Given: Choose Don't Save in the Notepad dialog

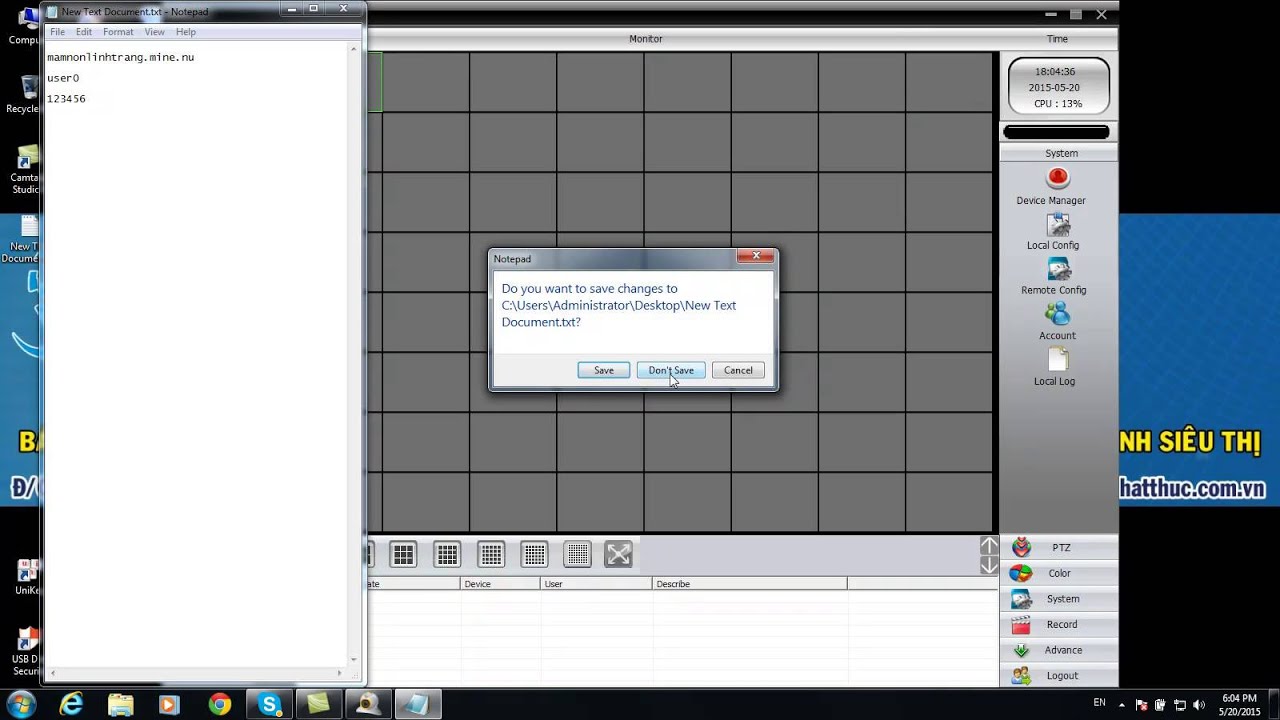Looking at the screenshot, I should click(671, 370).
